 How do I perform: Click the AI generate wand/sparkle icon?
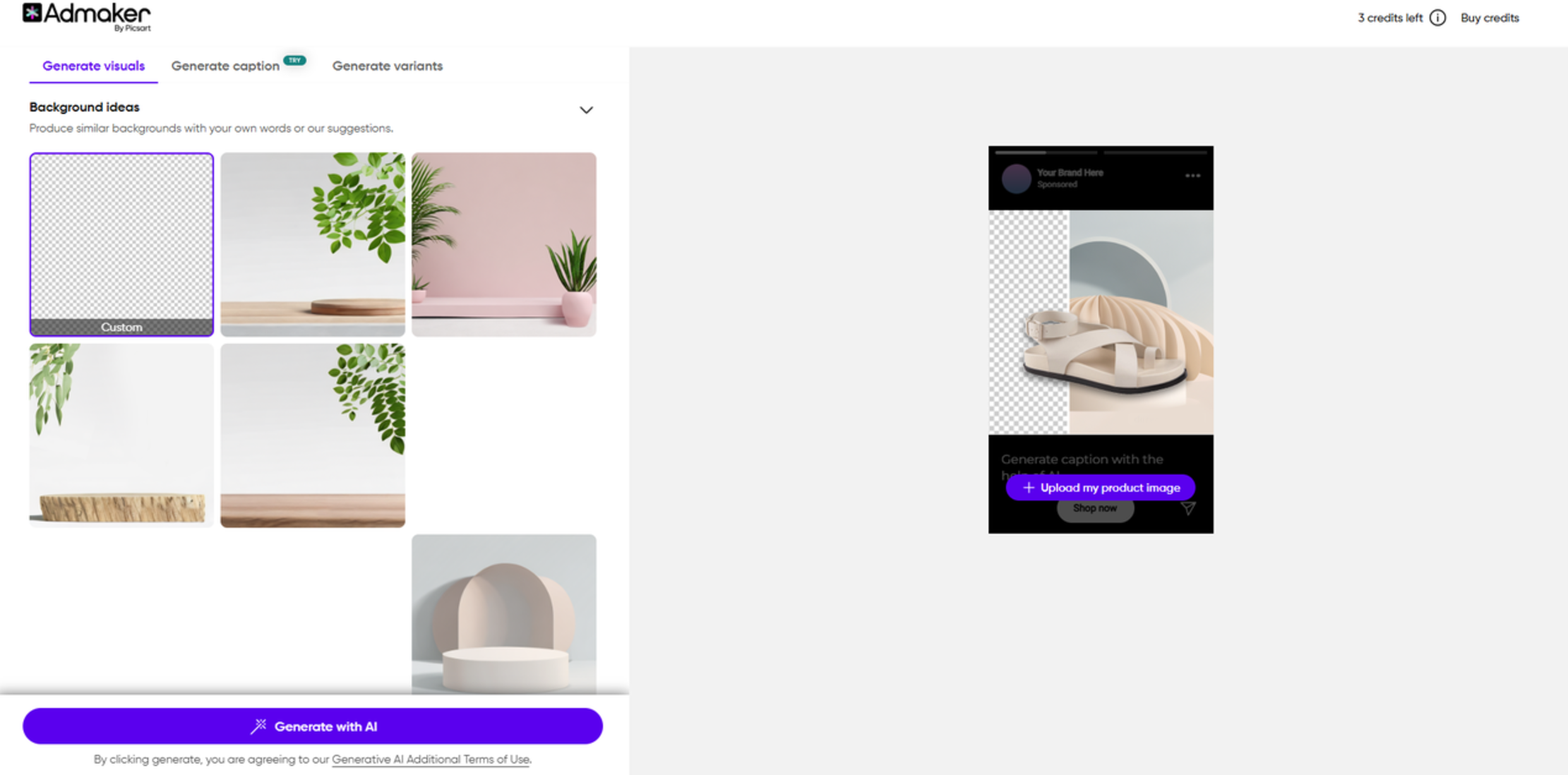point(256,726)
